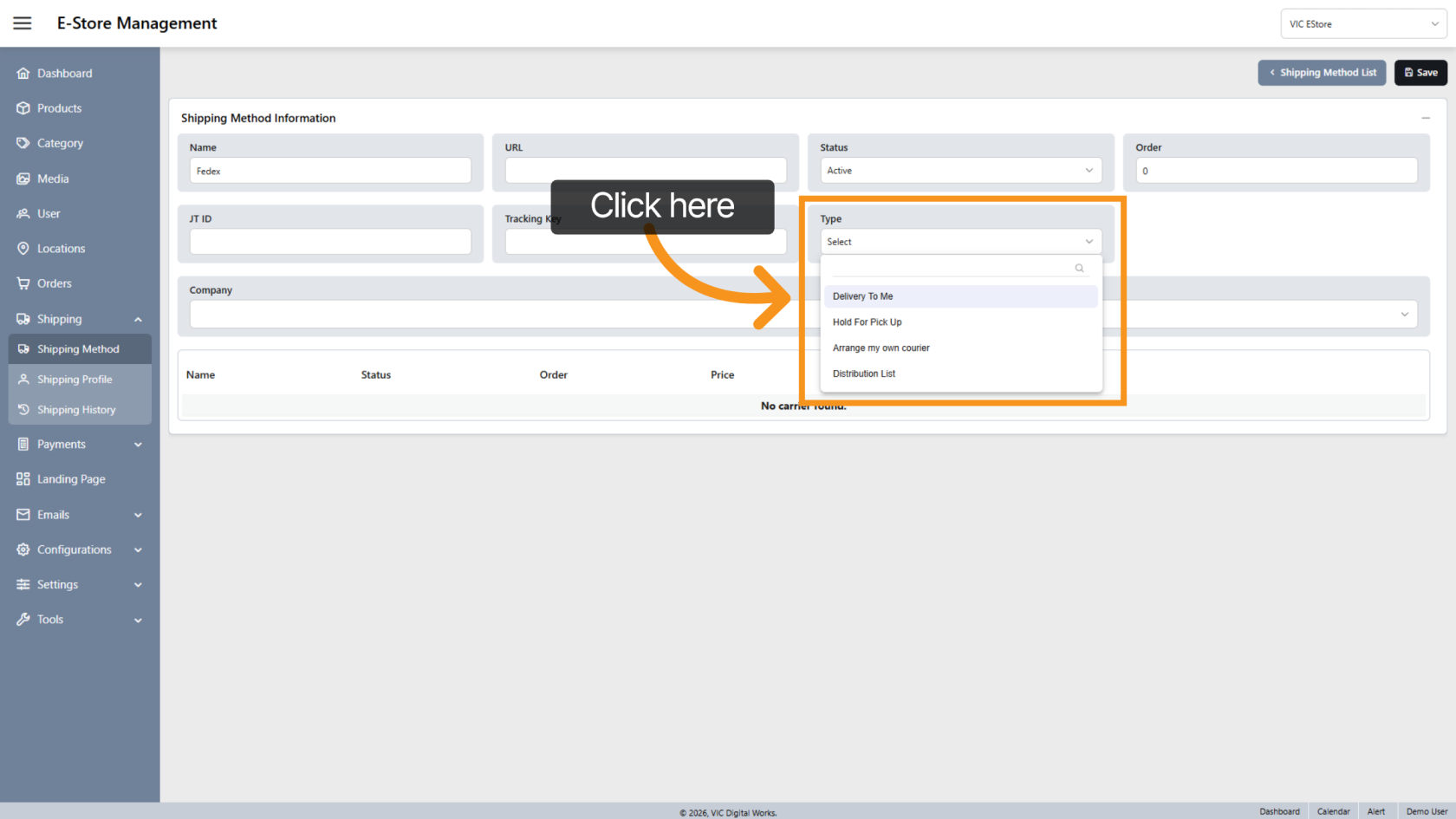Select Arrange my own courier option

coord(881,348)
